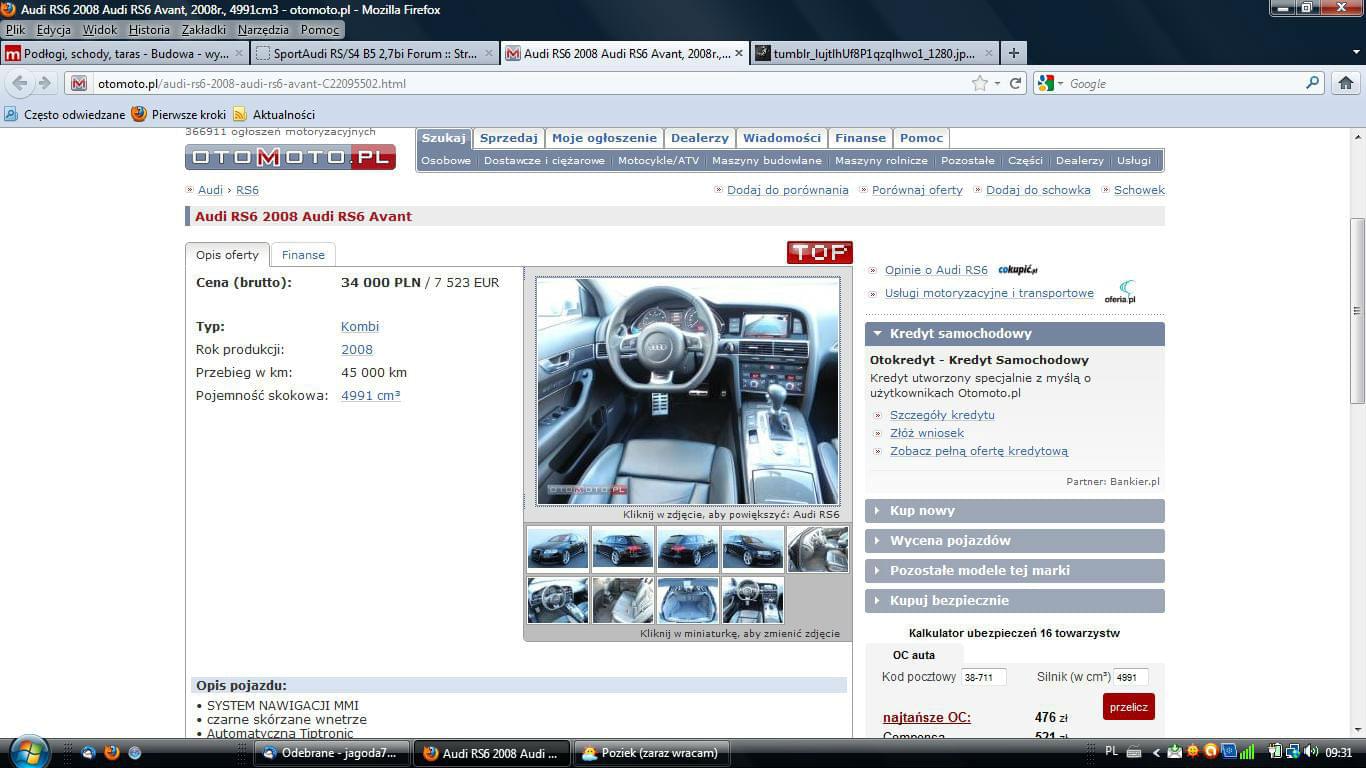Bookmark the page with star icon

[980, 84]
